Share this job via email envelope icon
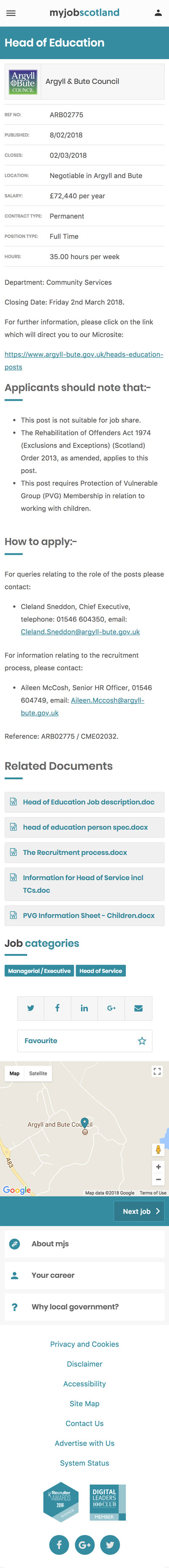 click(x=139, y=1008)
